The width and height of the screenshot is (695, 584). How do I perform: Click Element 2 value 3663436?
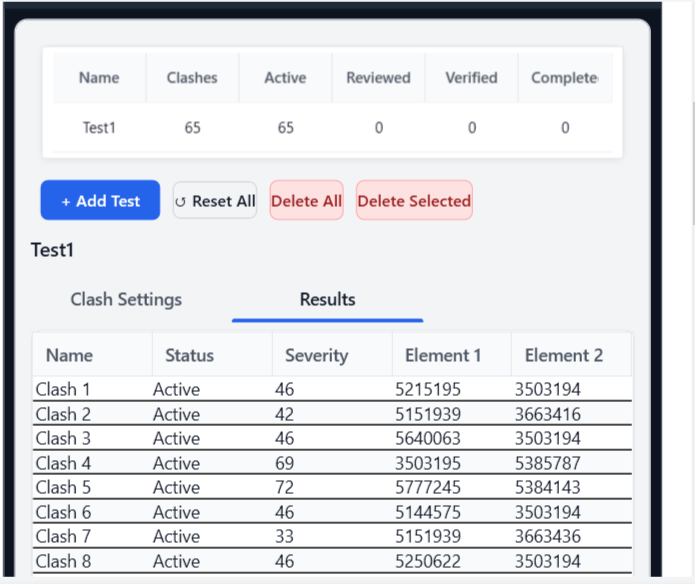(x=548, y=537)
